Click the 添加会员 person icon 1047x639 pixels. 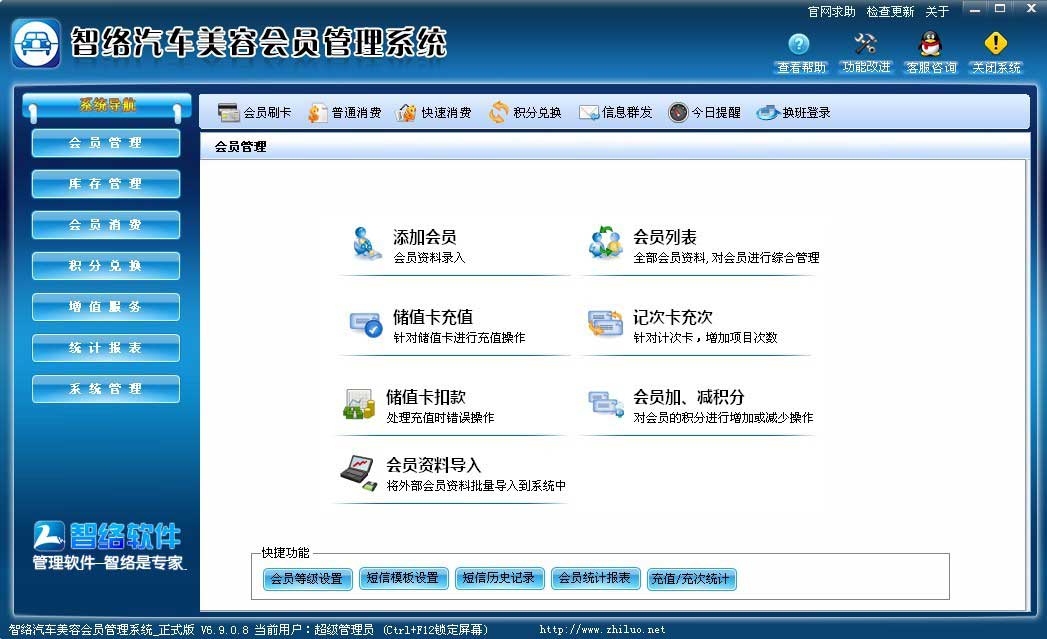[x=366, y=244]
